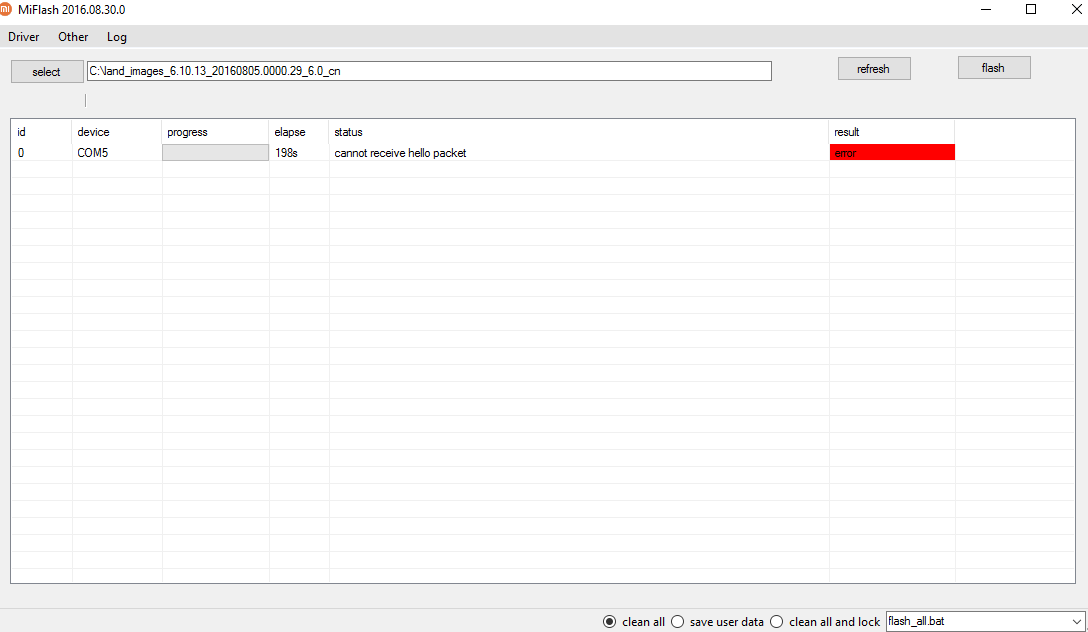Click the red error result cell

click(892, 152)
